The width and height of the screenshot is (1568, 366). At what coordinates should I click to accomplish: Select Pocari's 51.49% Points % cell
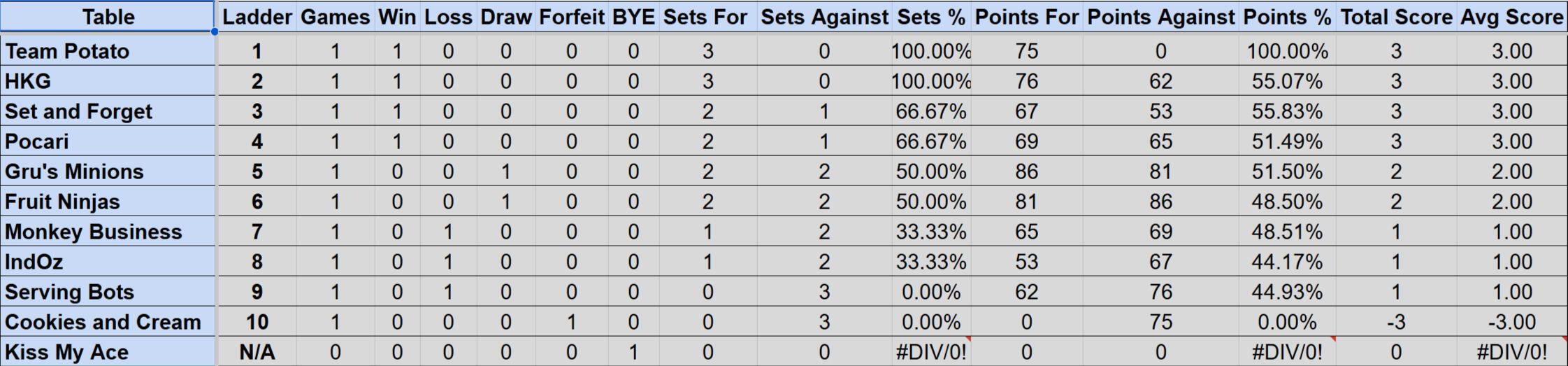pos(1286,141)
